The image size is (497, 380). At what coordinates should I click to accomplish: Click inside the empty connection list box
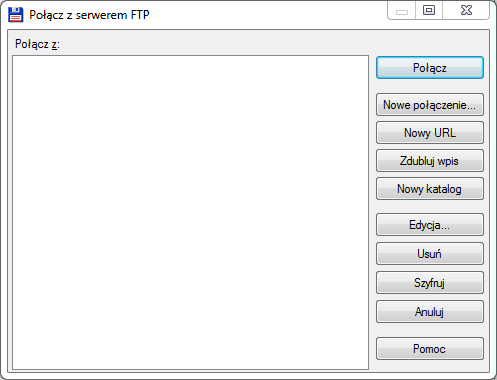coord(190,212)
